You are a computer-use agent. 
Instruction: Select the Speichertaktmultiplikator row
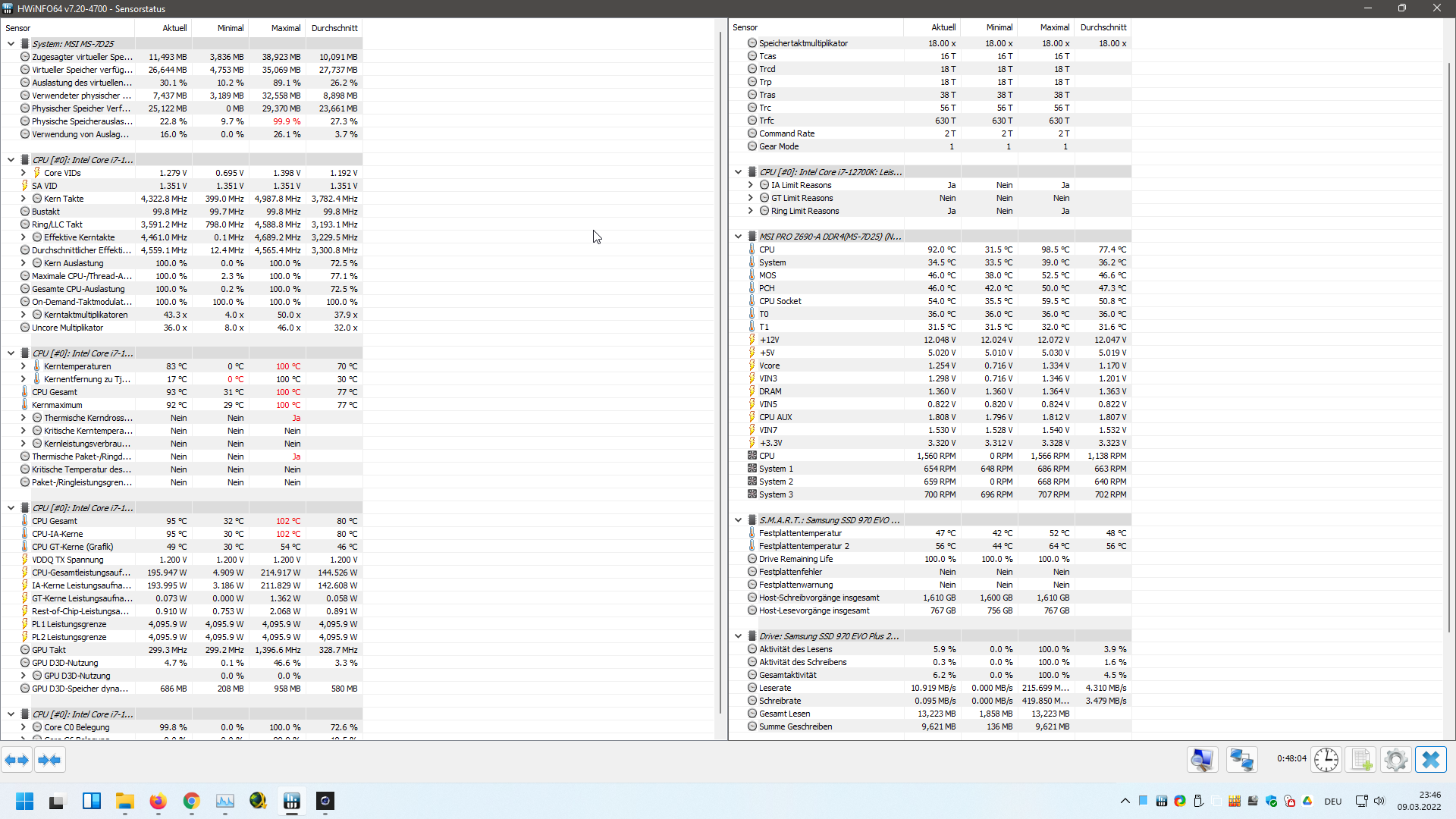click(x=930, y=43)
